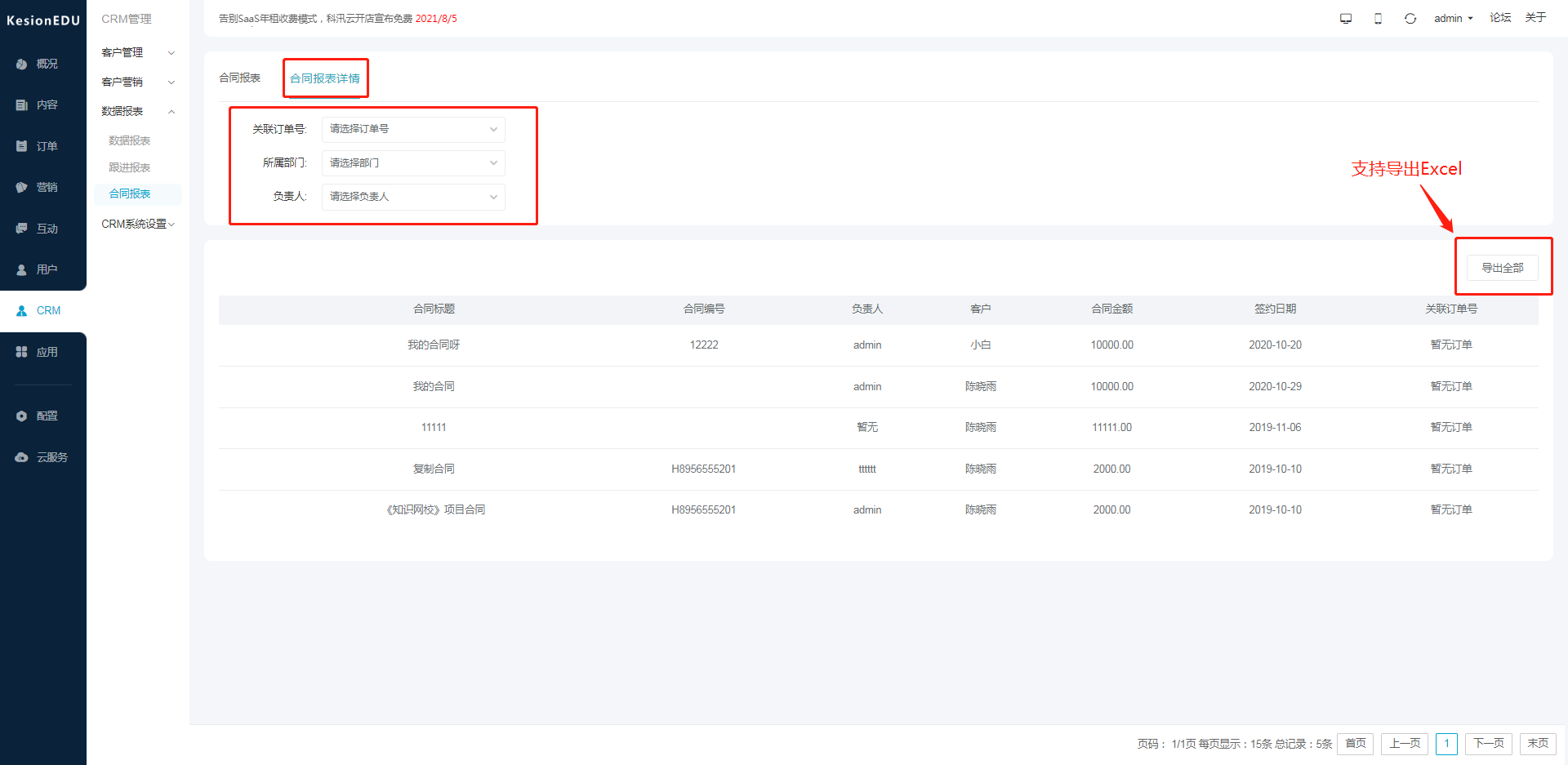This screenshot has width=1568, height=765.
Task: Open the 数据报表 submenu item
Action: tap(130, 140)
